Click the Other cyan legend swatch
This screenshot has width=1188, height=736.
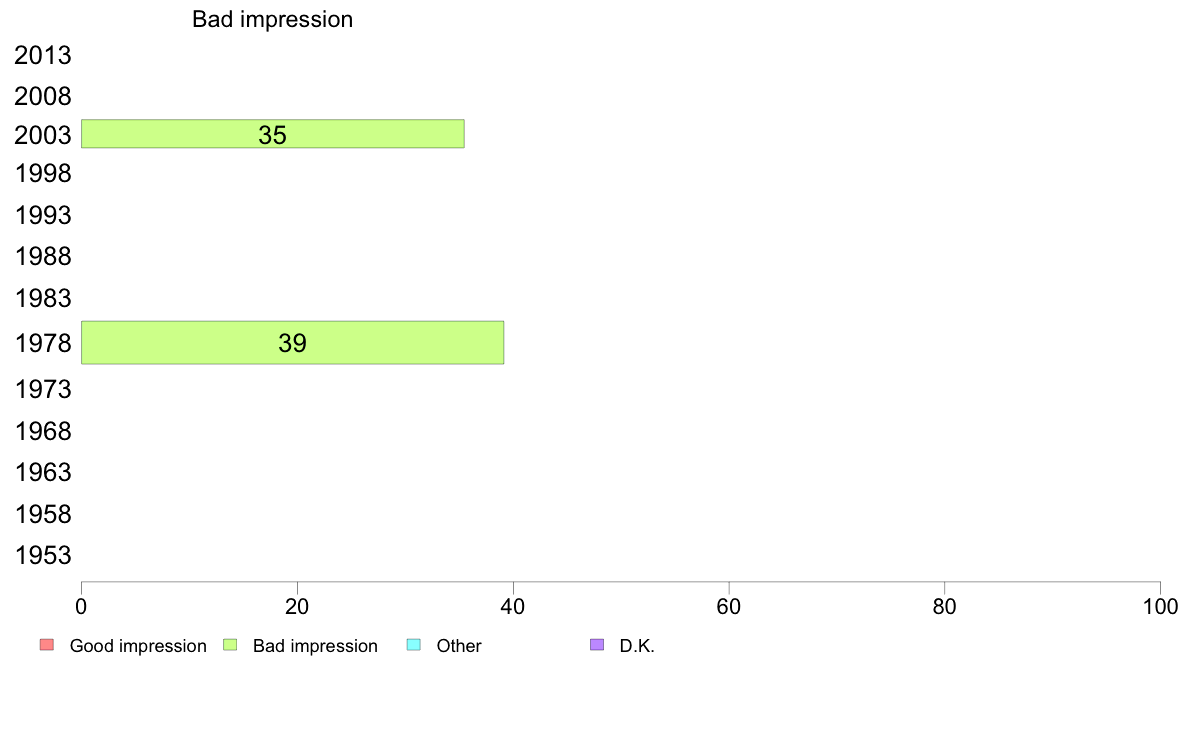coord(414,645)
